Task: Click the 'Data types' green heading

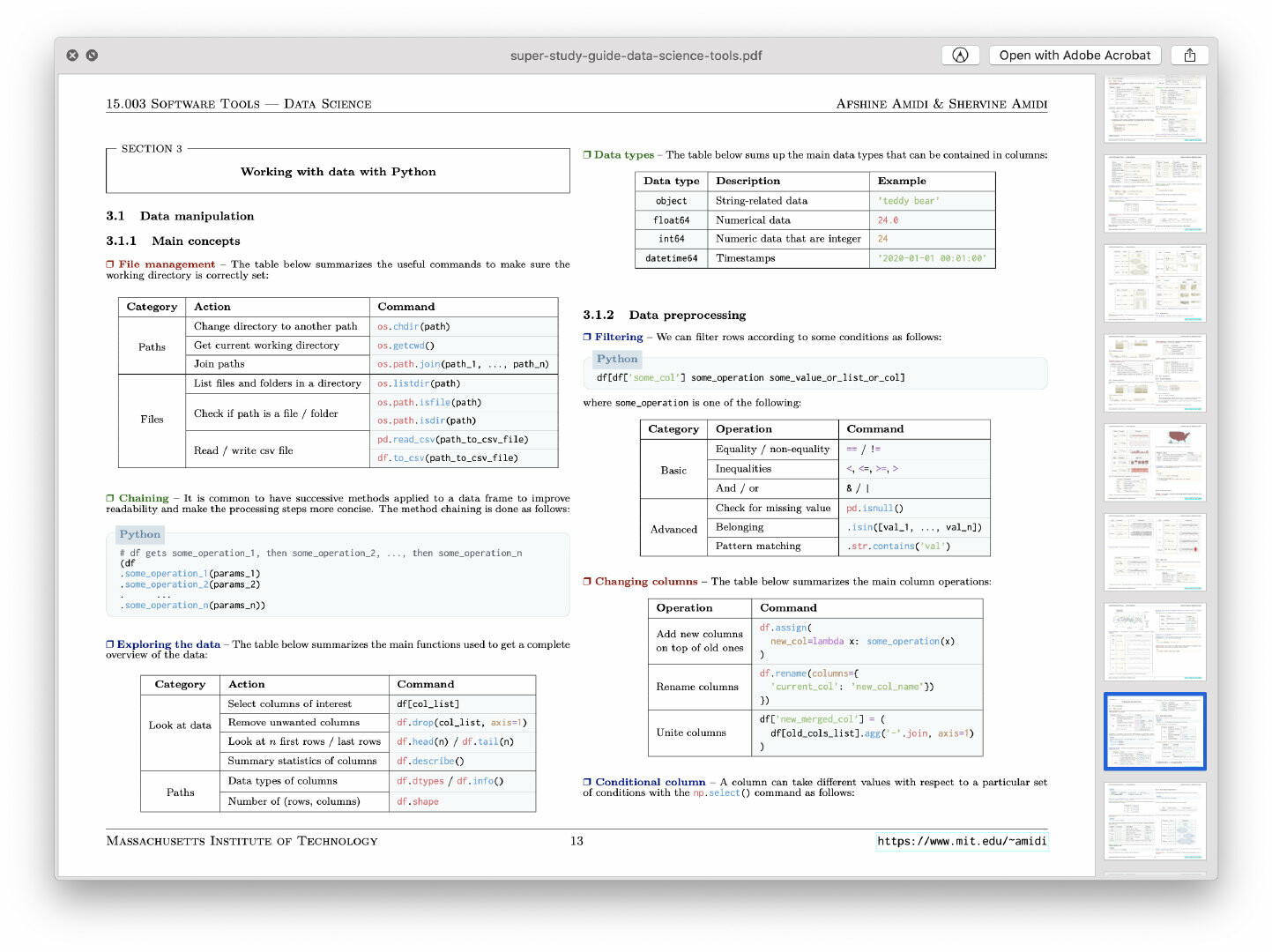Action: (x=624, y=155)
